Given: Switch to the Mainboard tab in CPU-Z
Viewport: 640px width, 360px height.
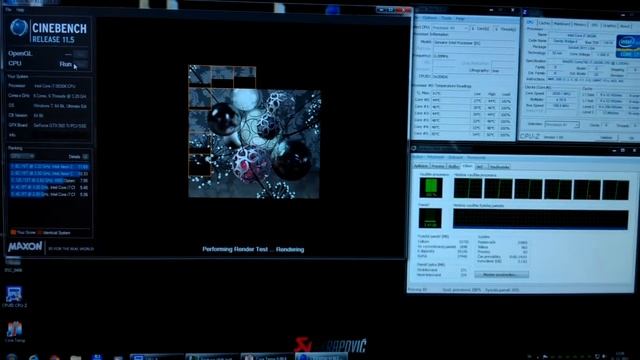Looking at the screenshot, I should tap(562, 24).
